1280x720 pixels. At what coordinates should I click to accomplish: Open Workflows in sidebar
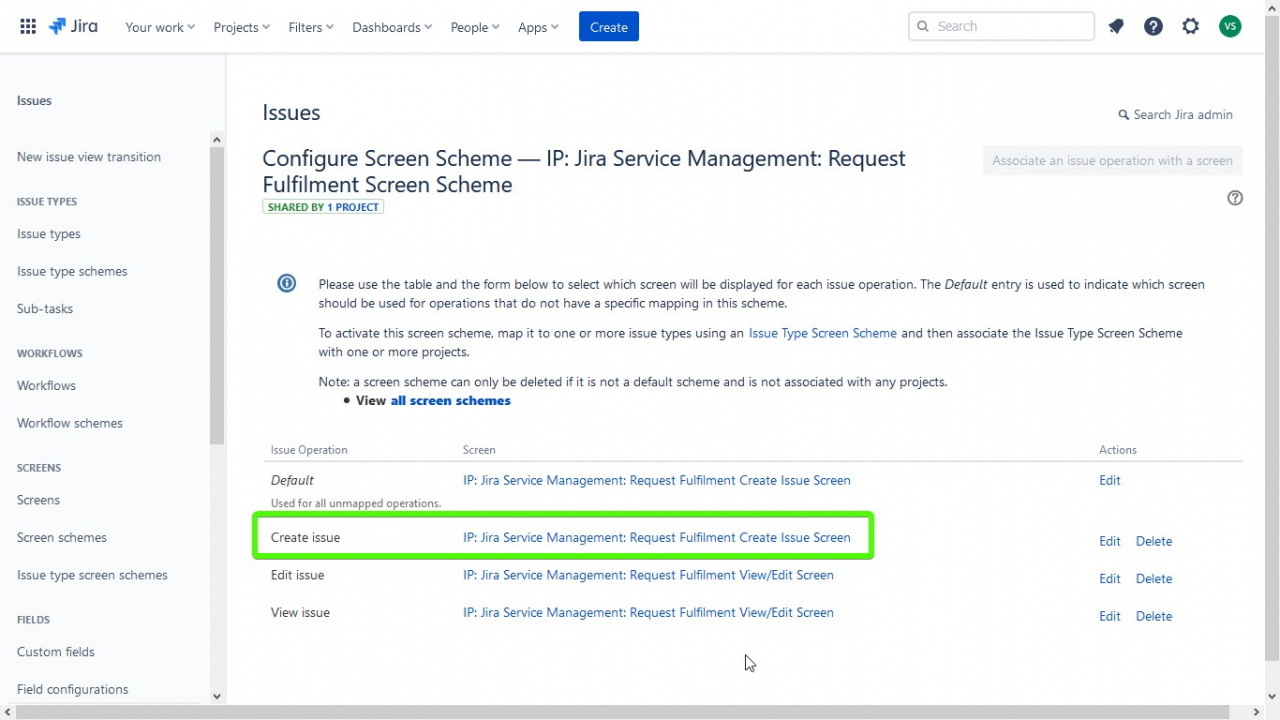(x=46, y=386)
